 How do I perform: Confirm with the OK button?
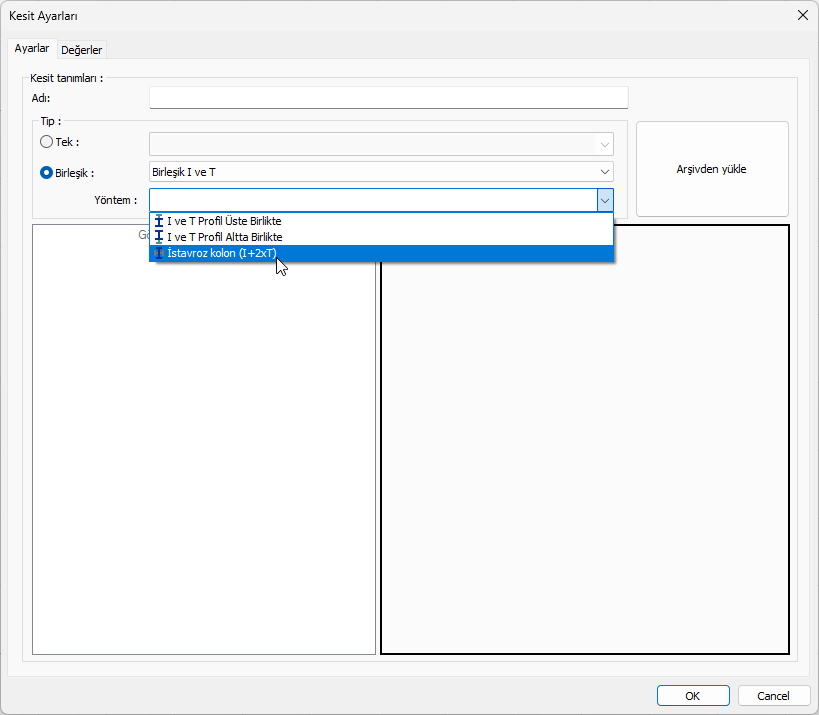tap(692, 696)
